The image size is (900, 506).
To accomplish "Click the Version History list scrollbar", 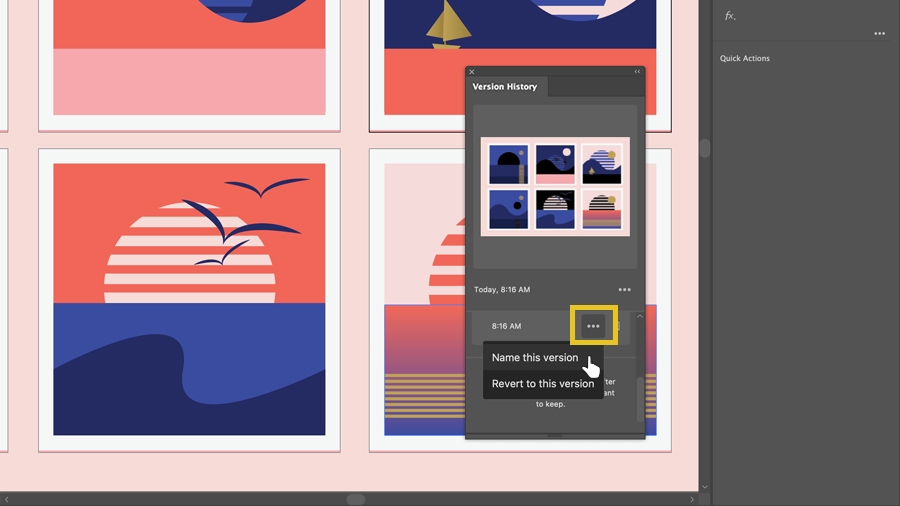I will tap(640, 399).
